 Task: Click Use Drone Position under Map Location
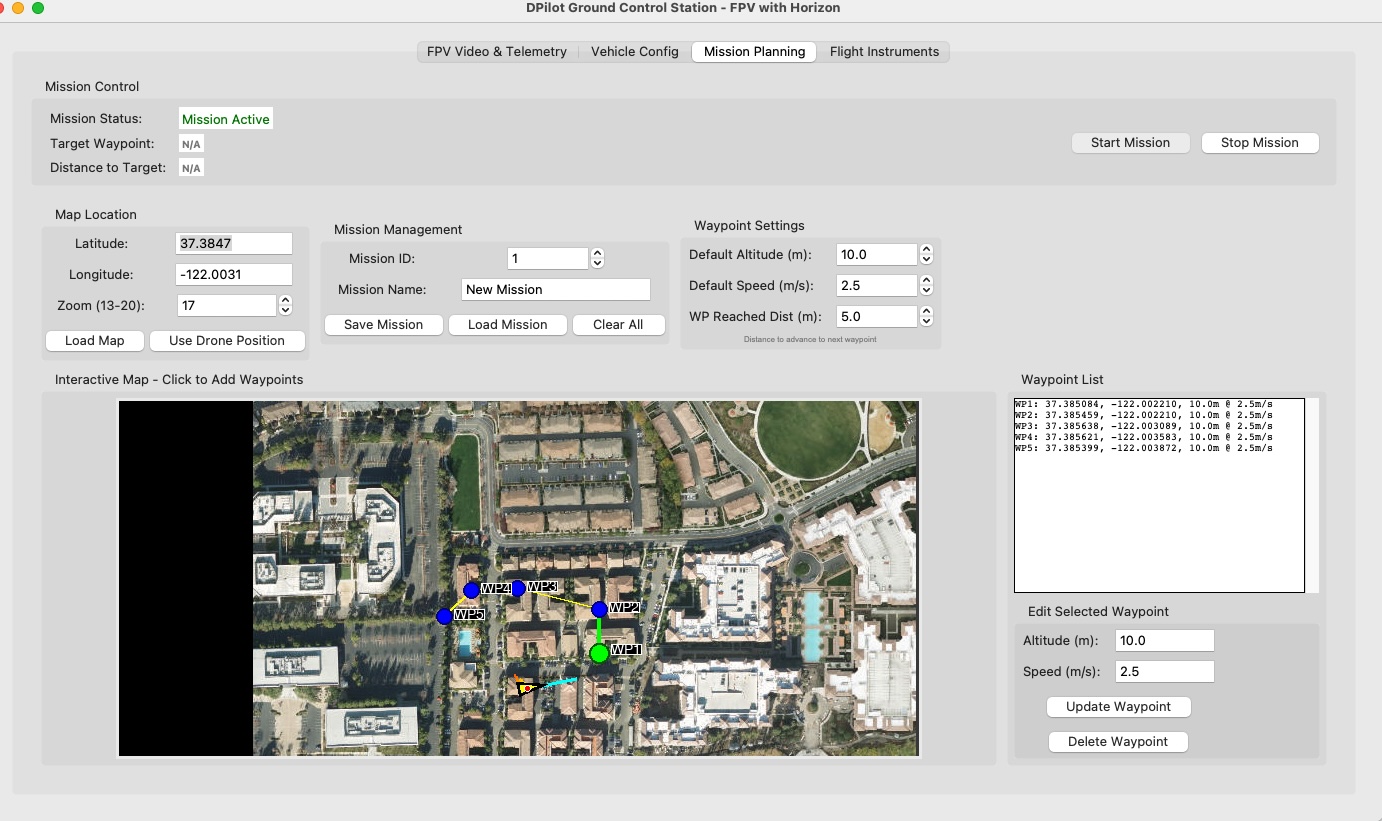click(227, 340)
